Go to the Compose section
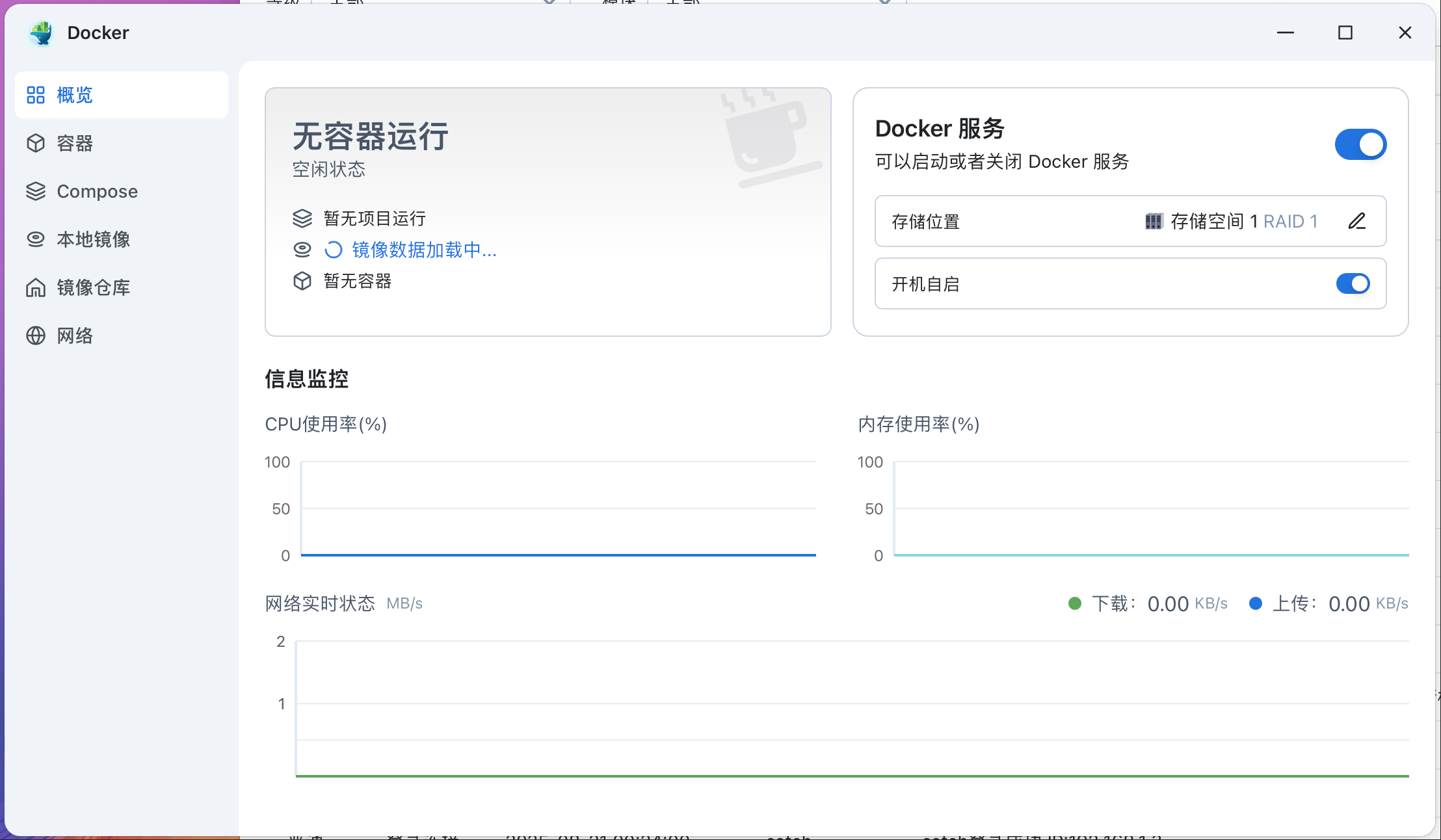 click(x=97, y=191)
